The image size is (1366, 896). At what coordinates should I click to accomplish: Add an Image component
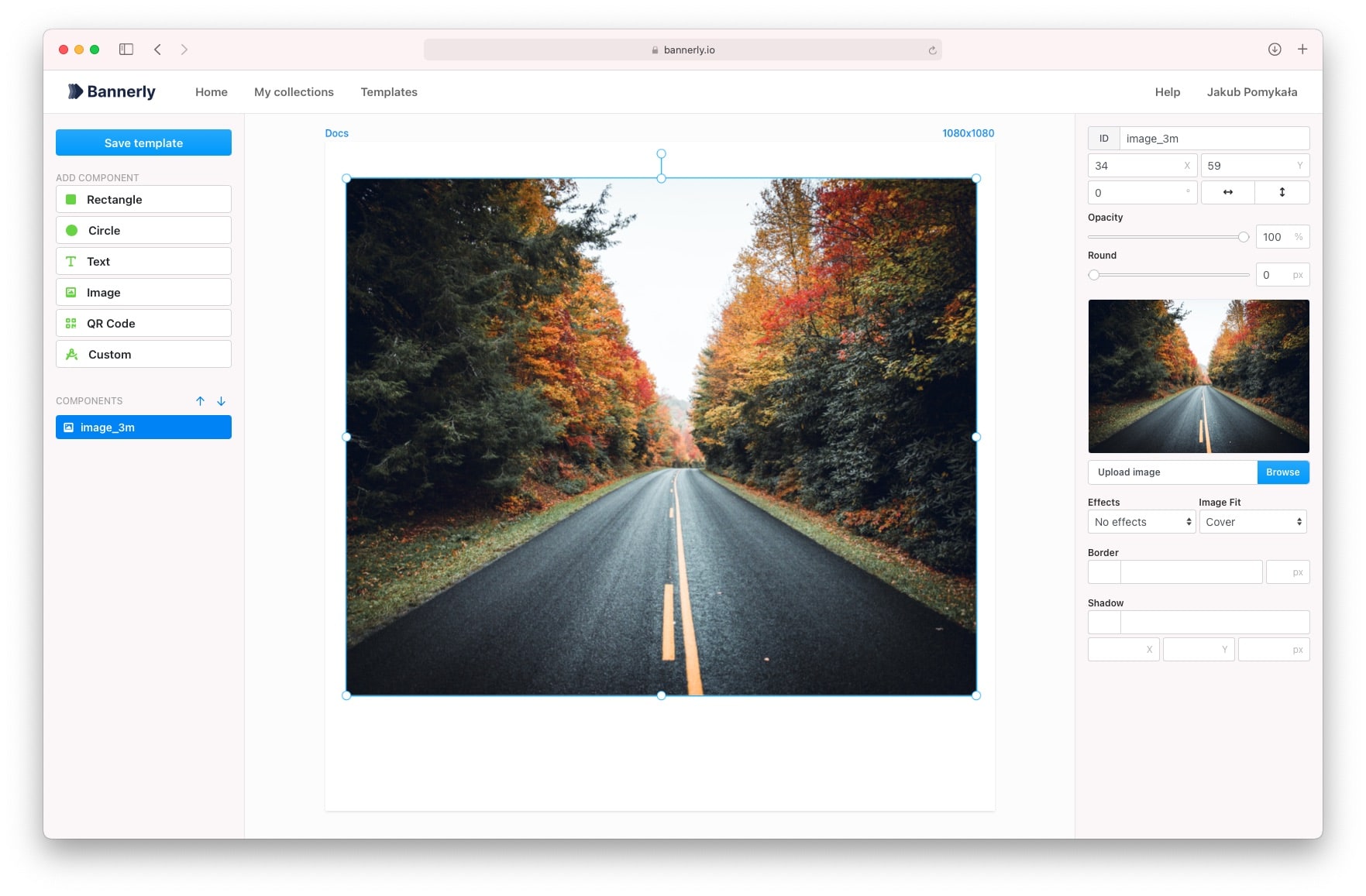(143, 292)
